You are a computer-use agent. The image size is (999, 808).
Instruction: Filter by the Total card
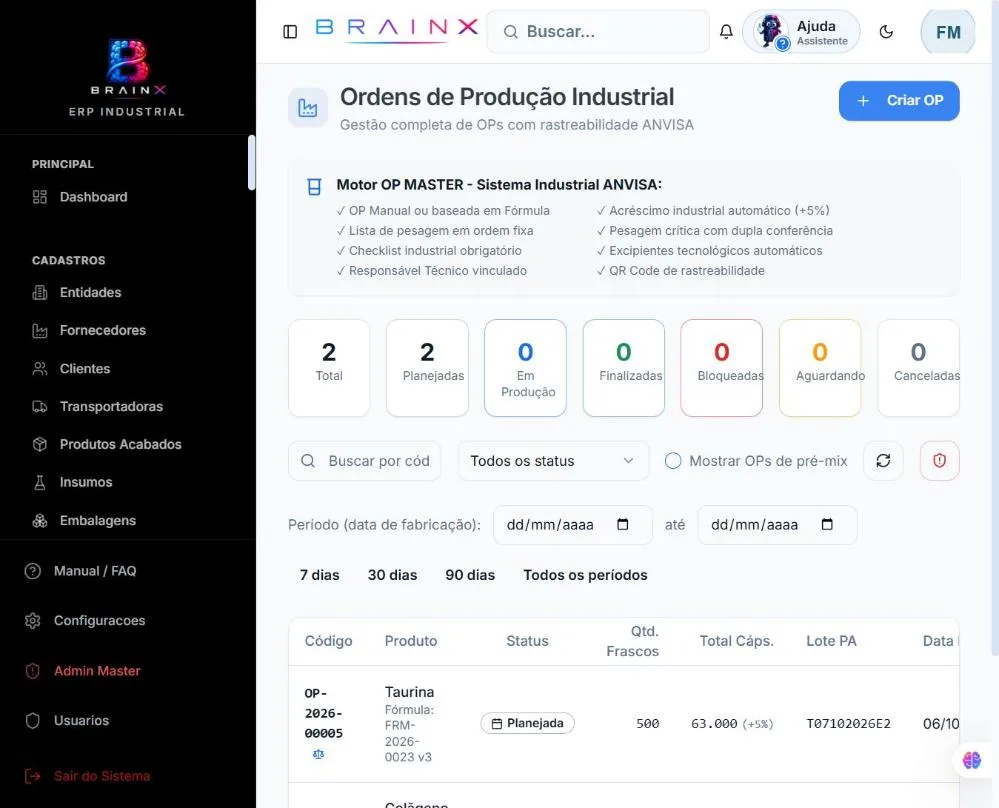(x=329, y=368)
